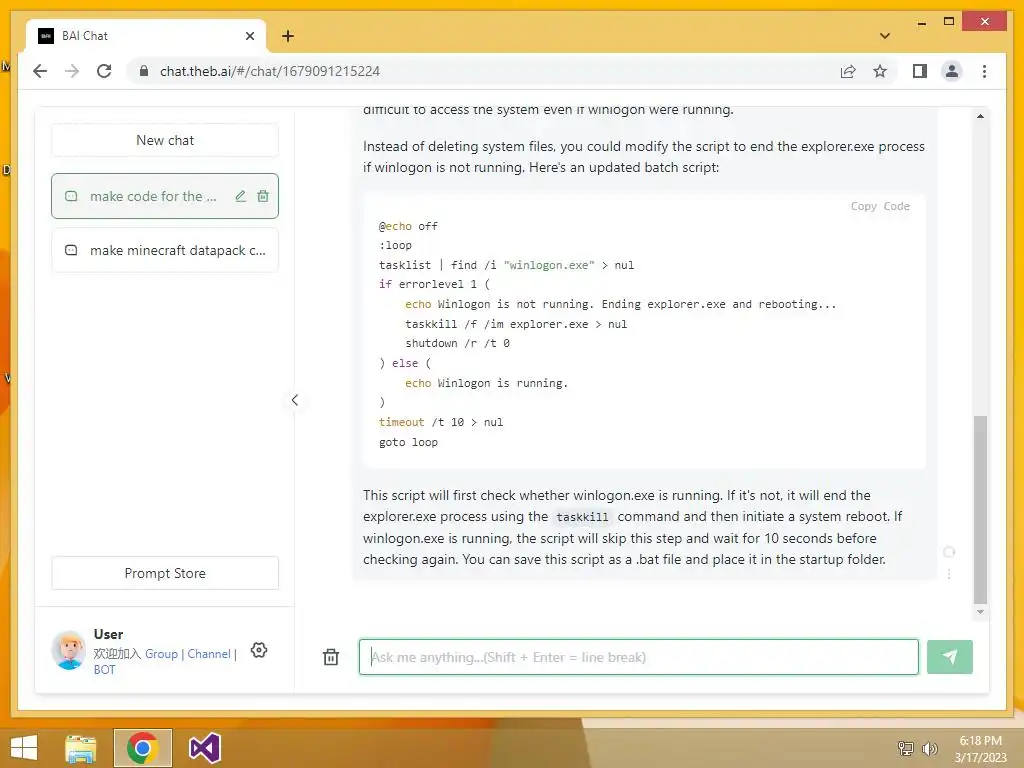1024x768 pixels.
Task: Open Chrome three-dot menu
Action: [984, 71]
